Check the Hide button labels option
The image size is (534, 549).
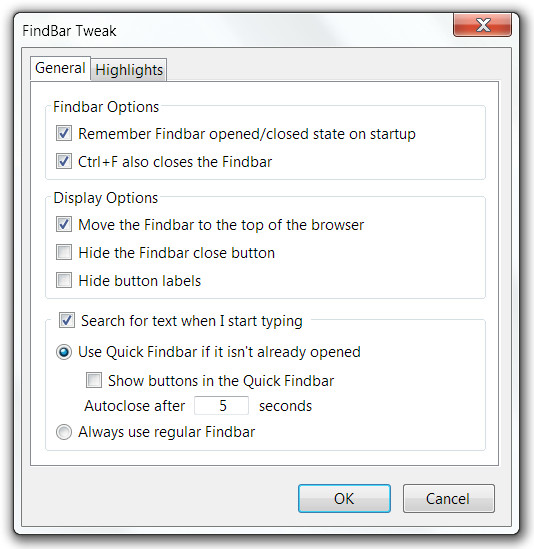(64, 280)
